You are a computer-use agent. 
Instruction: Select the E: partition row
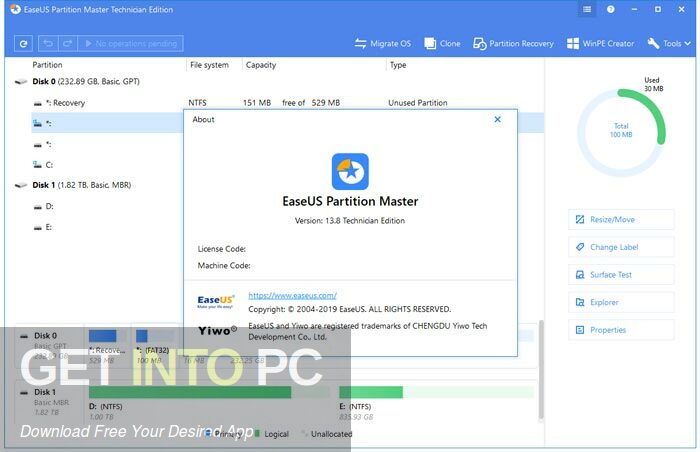[x=107, y=227]
